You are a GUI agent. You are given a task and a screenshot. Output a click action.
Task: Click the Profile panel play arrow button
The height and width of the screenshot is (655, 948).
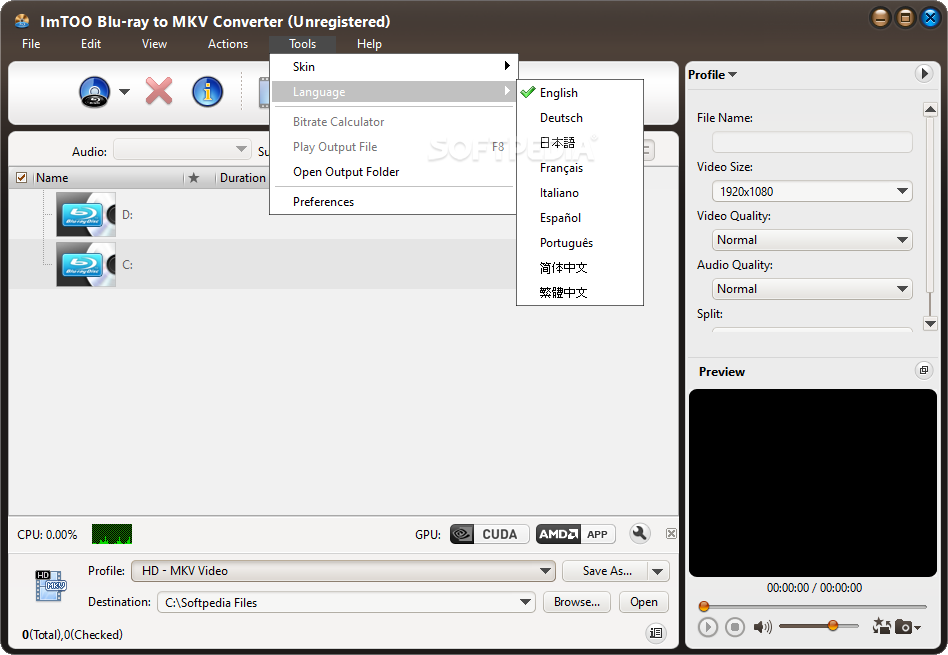pos(923,74)
